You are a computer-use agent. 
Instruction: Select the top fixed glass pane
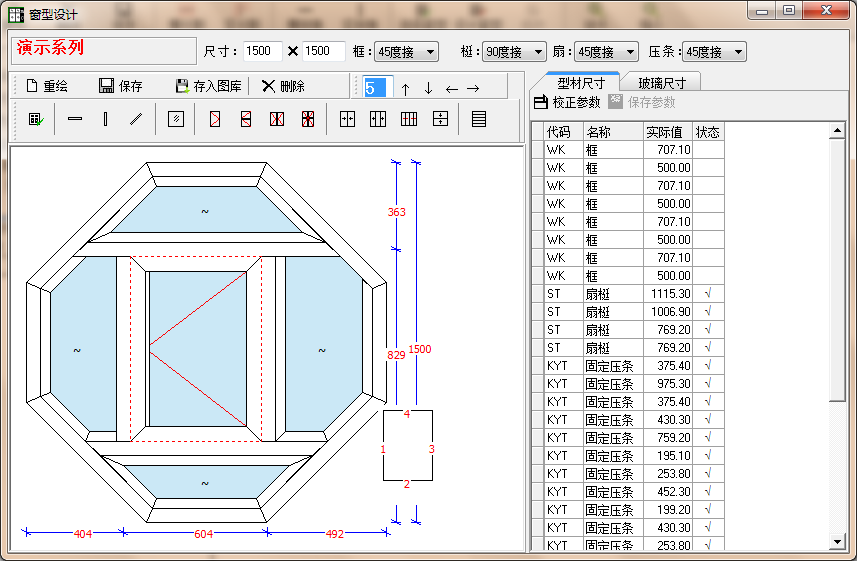click(206, 210)
